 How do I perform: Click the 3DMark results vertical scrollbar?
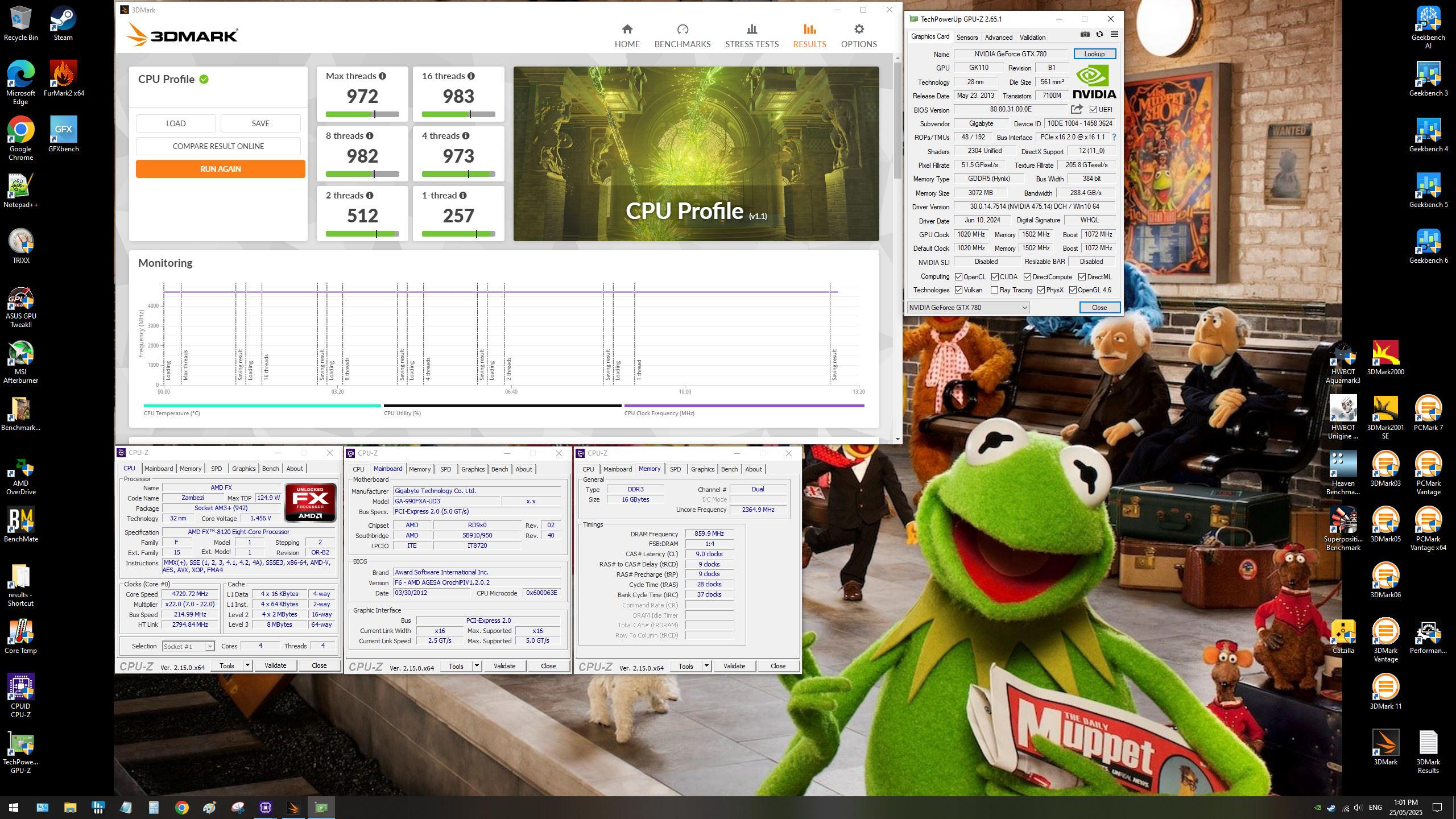(897, 119)
